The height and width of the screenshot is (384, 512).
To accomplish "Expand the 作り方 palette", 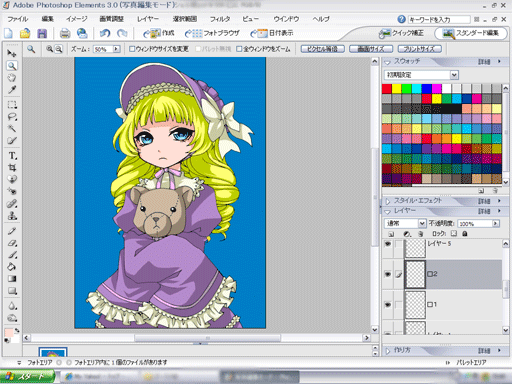I will pos(387,351).
